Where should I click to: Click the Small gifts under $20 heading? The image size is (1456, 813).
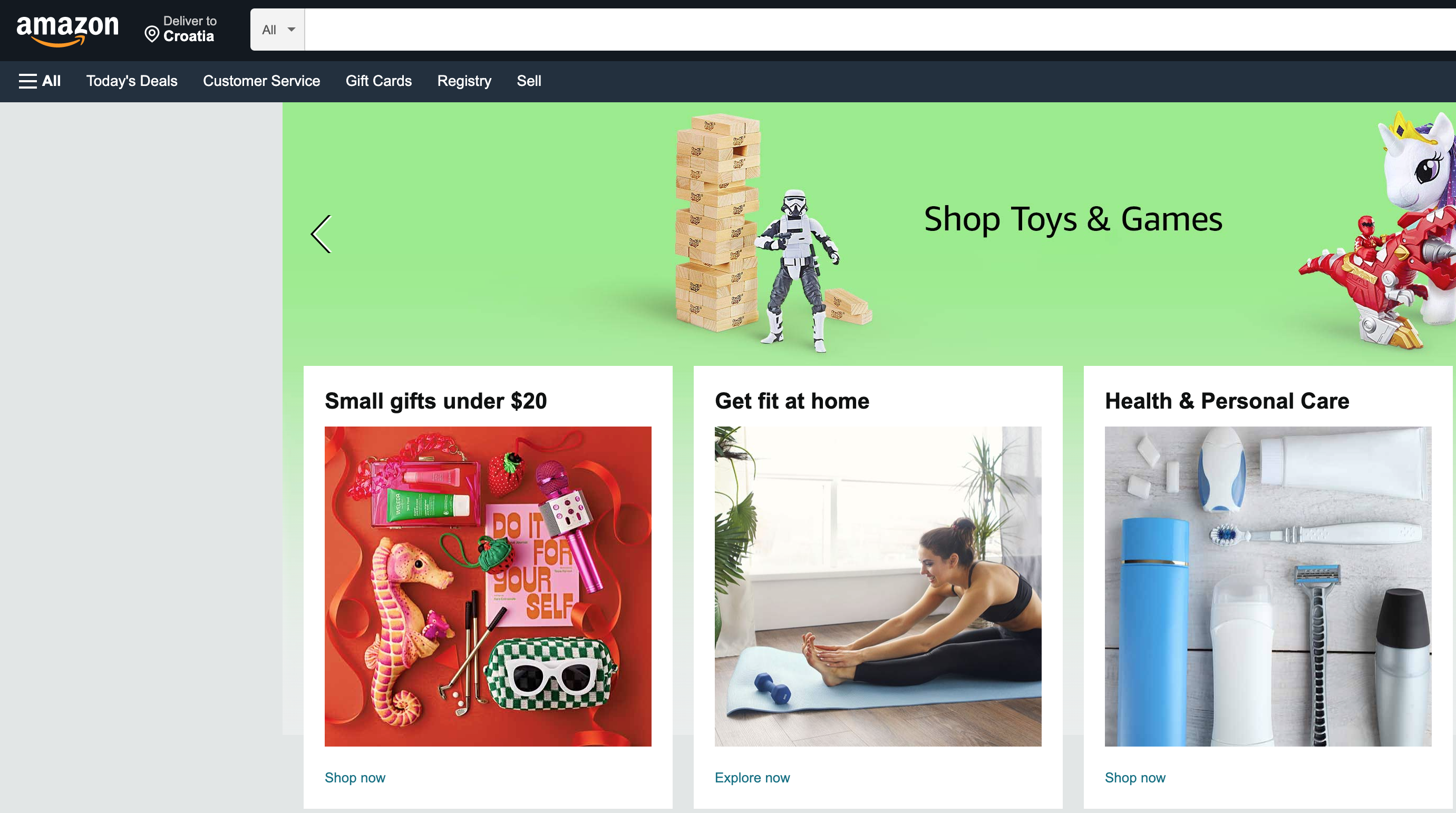point(436,401)
